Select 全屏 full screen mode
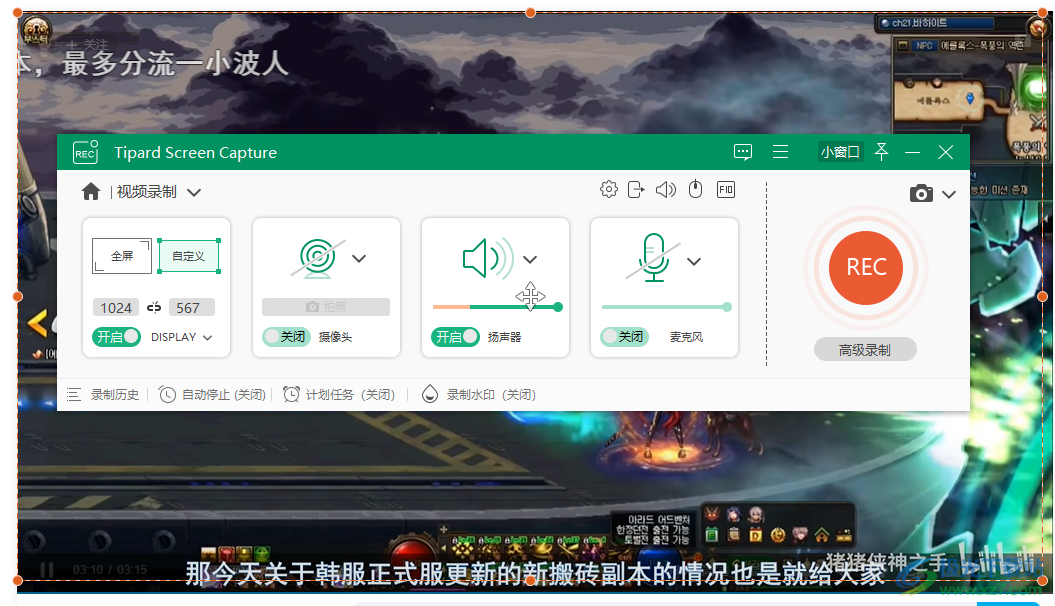Viewport: 1055px width, 606px height. point(122,256)
